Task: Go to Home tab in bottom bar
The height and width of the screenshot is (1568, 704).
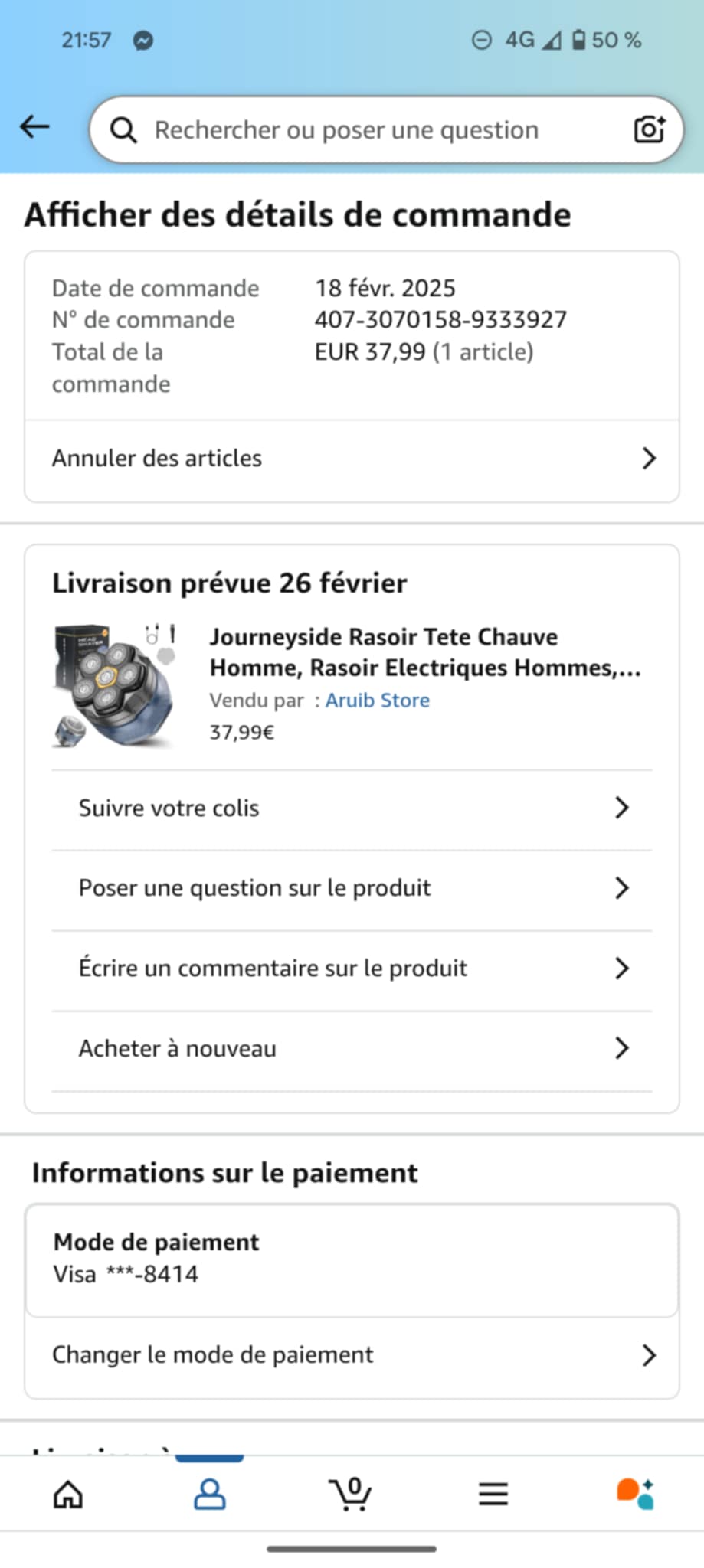Action: pyautogui.click(x=68, y=1494)
